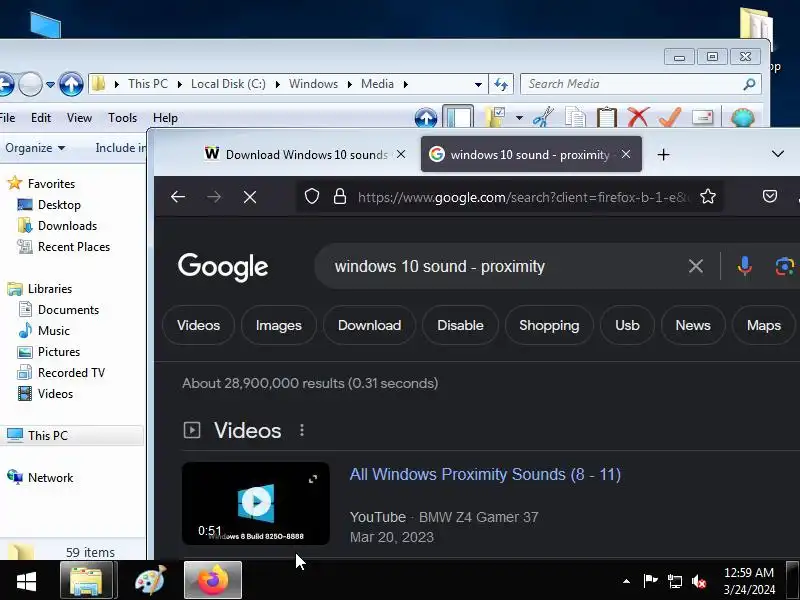The width and height of the screenshot is (800, 600).
Task: Stop loading the page in Firefox
Action: [250, 197]
